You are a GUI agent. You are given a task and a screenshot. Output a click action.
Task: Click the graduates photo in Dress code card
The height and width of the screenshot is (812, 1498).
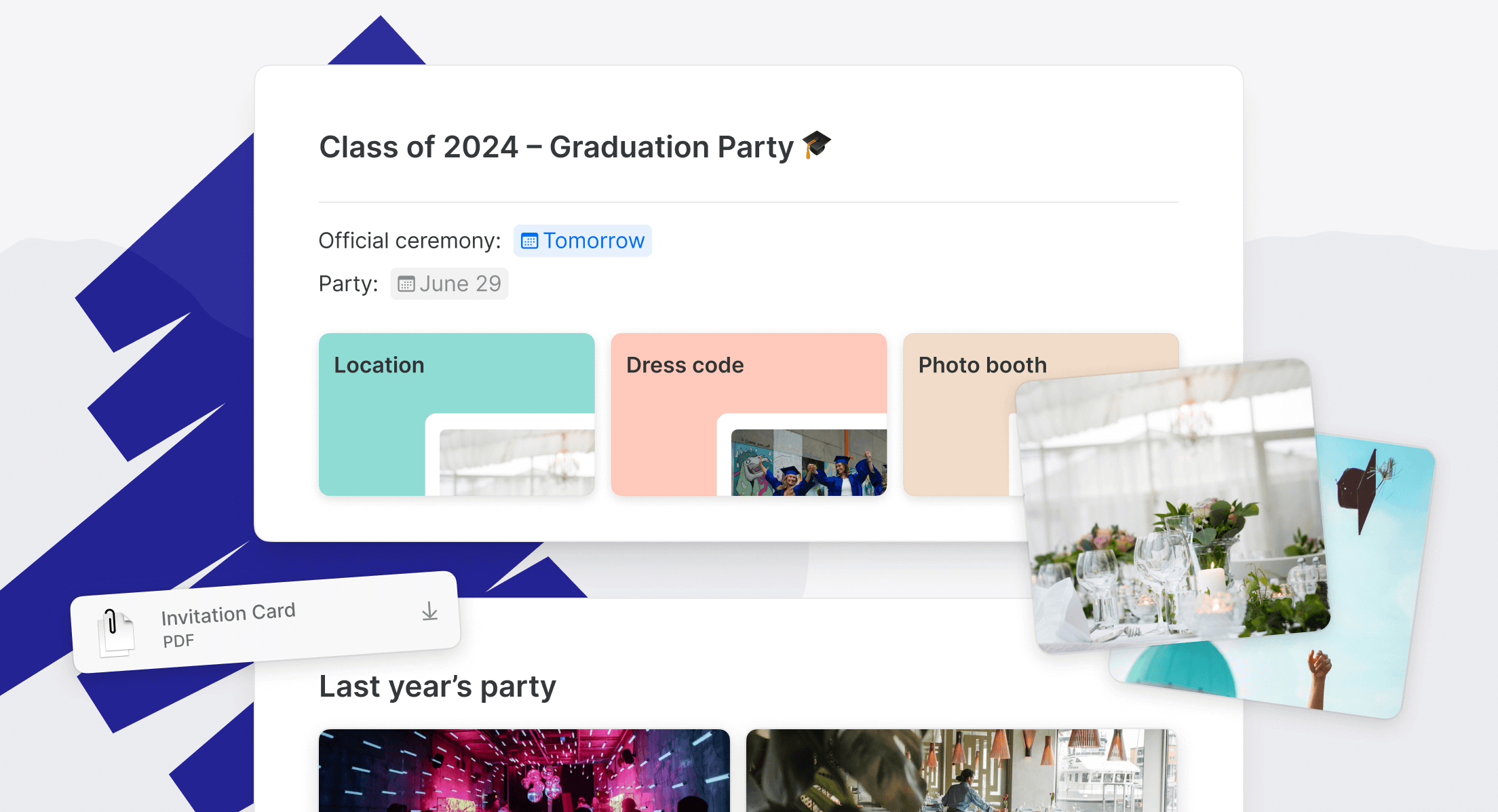(809, 463)
